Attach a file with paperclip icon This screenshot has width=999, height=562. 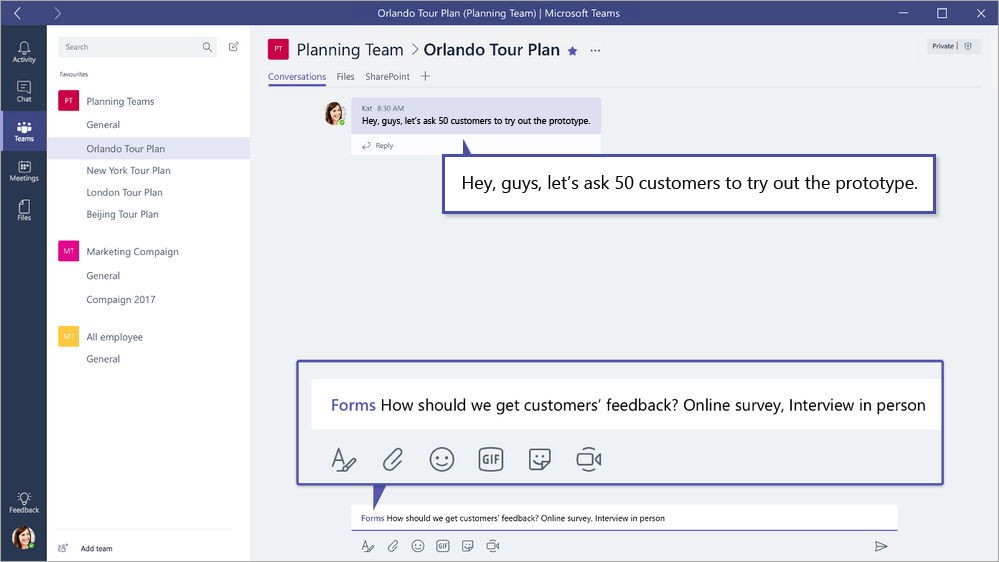click(392, 546)
